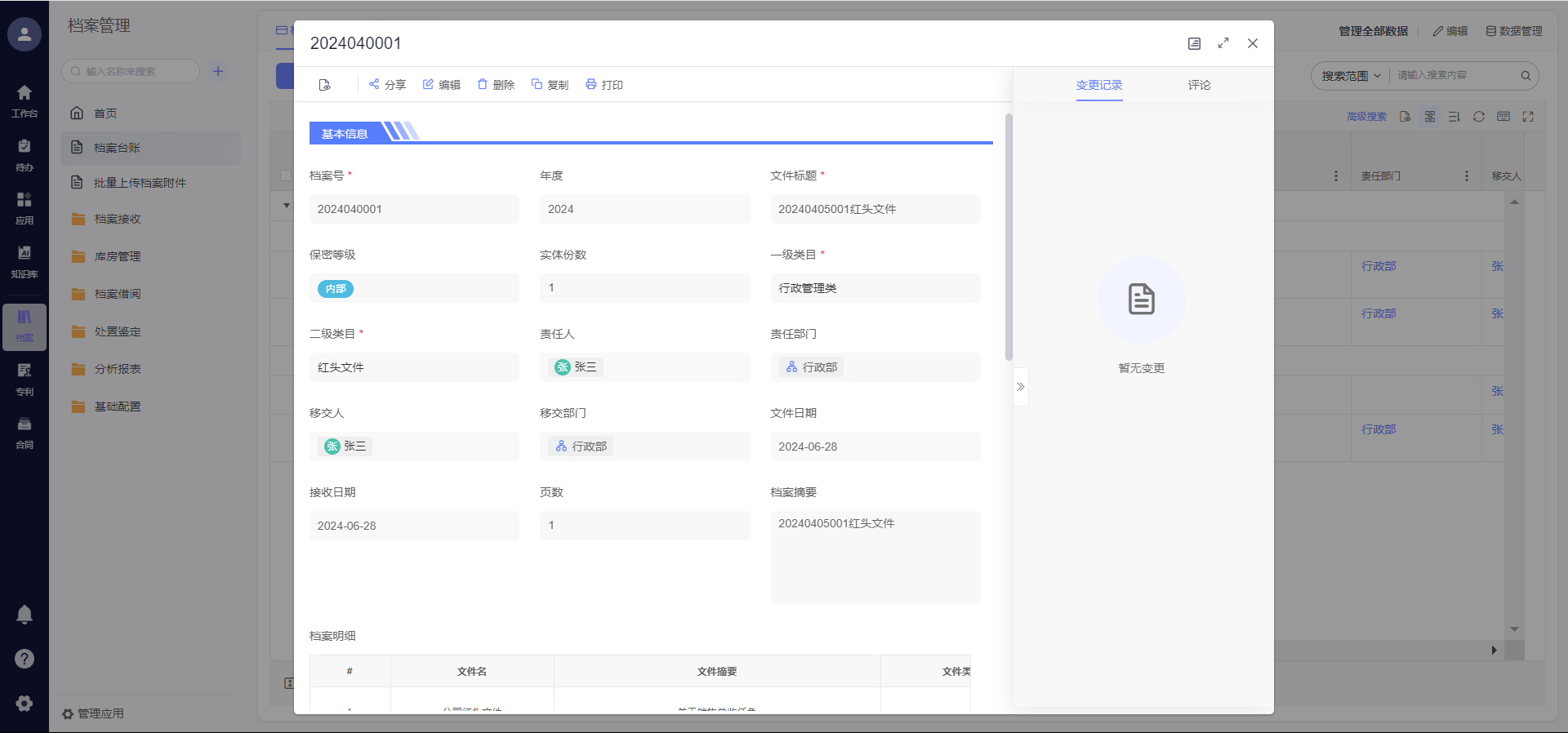Open the help question mark icon
Screen dimensions: 1568x733
[24, 659]
